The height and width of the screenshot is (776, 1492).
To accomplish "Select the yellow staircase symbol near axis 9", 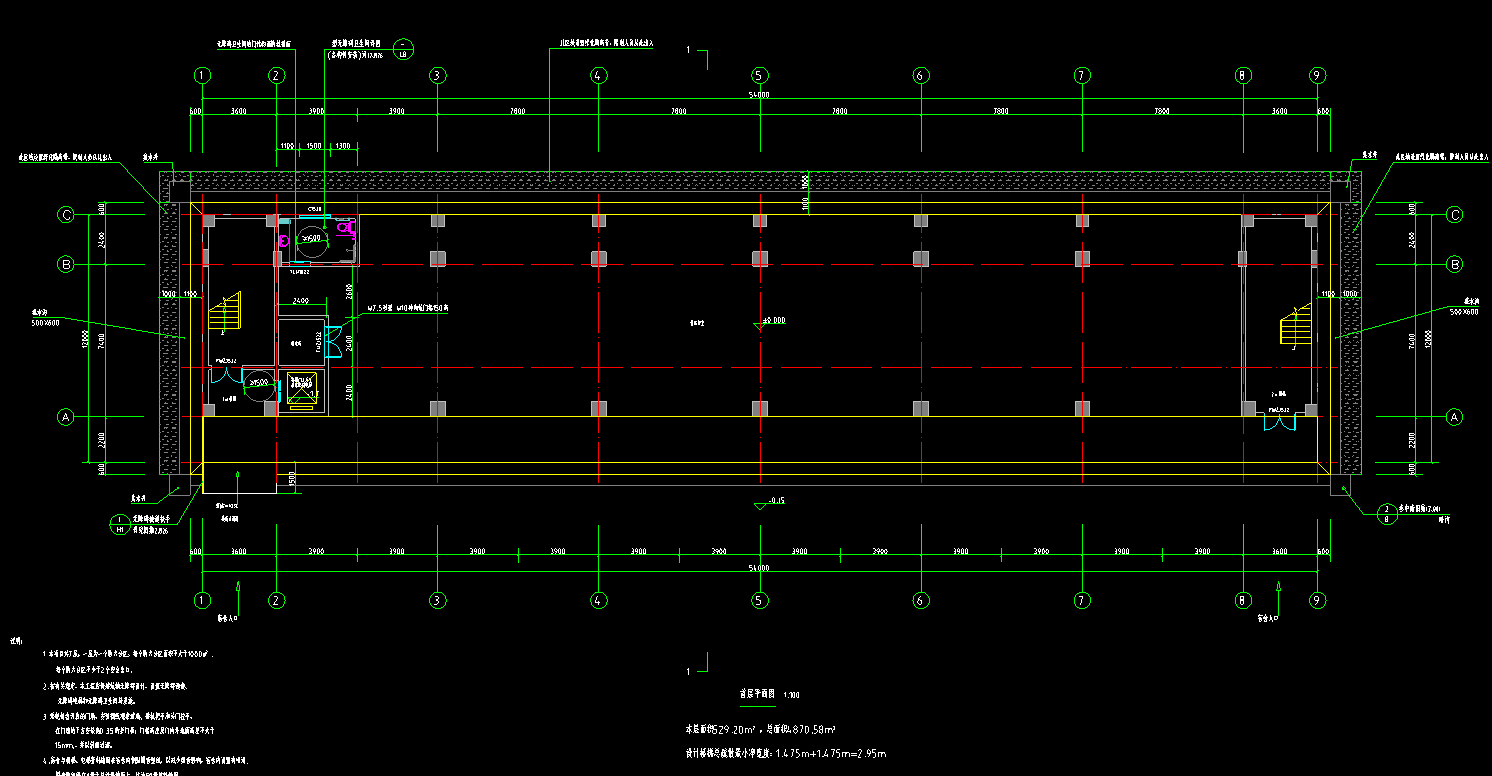I will tap(1295, 326).
